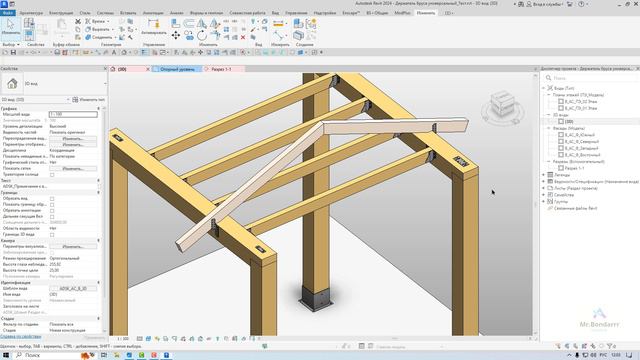Click the ADSK_AC_В_3D view template button
Screen dimensions: 640x360
(x=73, y=289)
